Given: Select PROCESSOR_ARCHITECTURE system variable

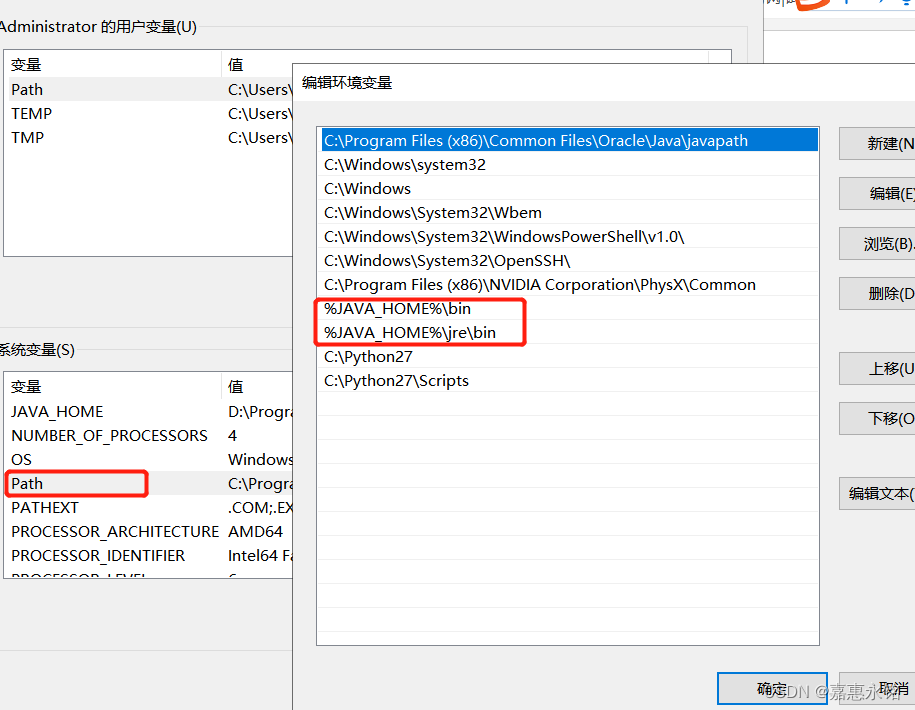Looking at the screenshot, I should click(x=149, y=531).
